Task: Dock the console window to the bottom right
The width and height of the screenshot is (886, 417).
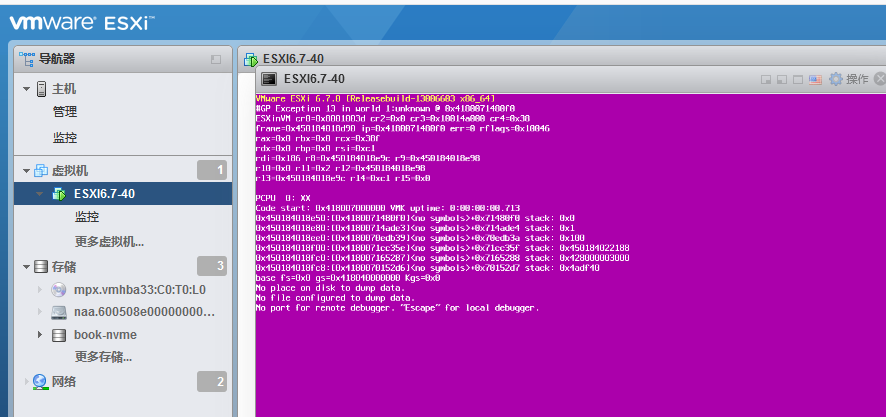Action: tap(766, 80)
